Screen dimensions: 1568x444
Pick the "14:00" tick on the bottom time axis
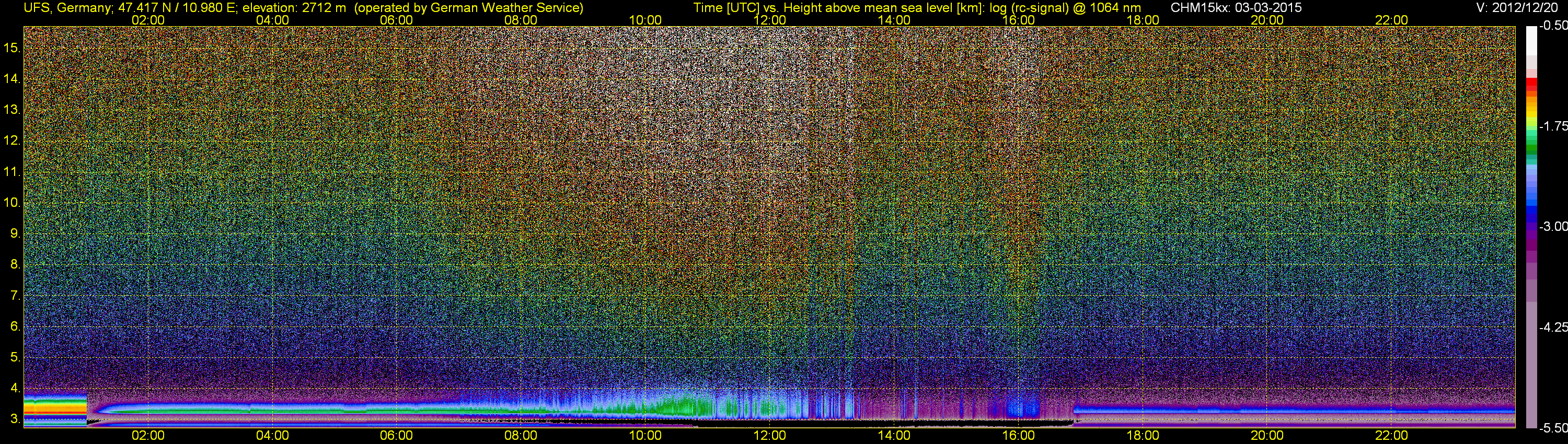(894, 436)
